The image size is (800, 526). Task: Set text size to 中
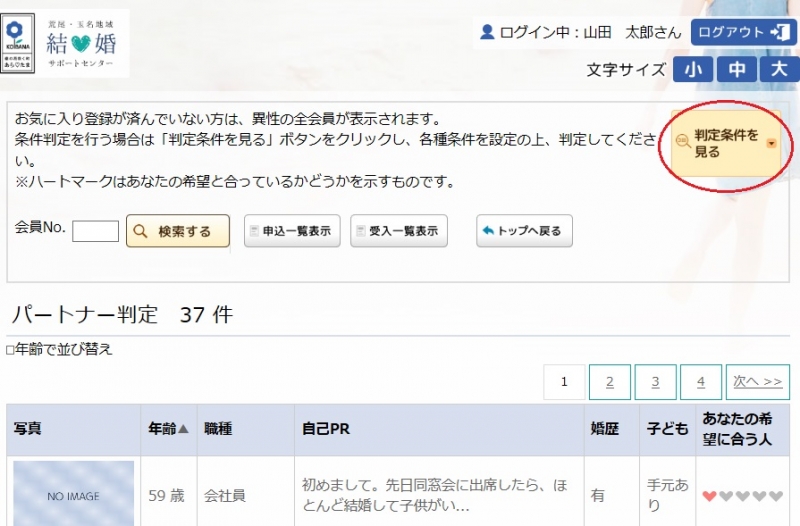[x=736, y=69]
